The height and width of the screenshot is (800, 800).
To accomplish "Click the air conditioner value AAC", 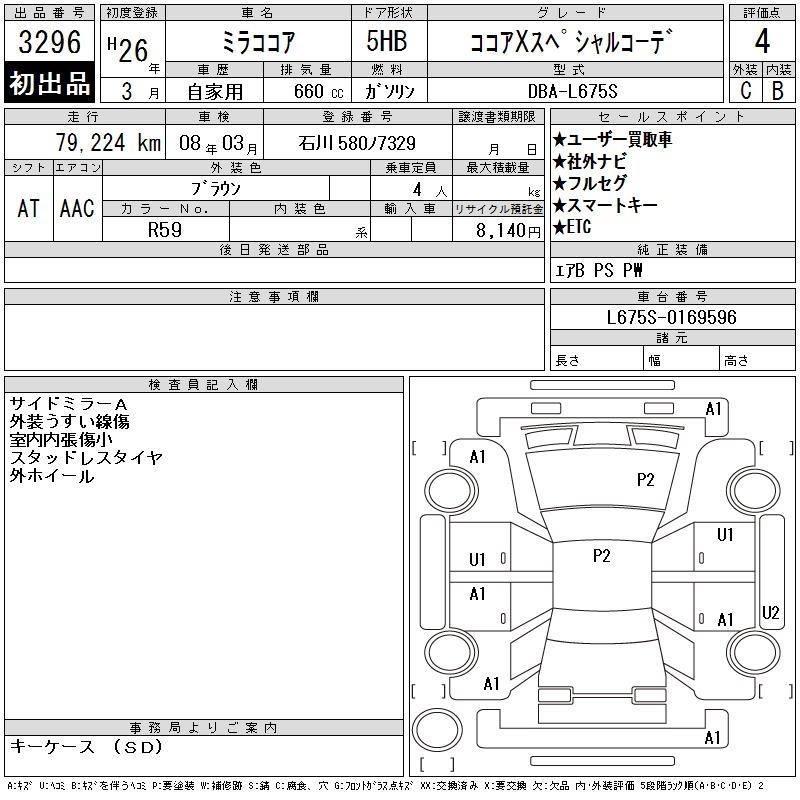I will tap(77, 209).
